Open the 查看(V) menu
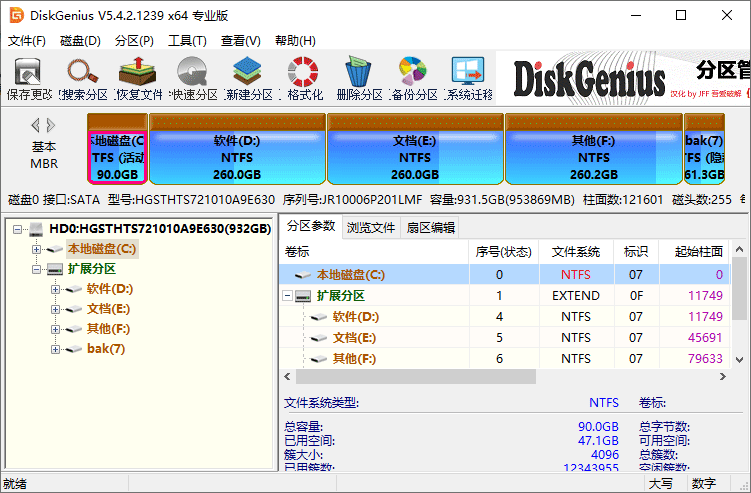The height and width of the screenshot is (493, 751). (x=240, y=41)
